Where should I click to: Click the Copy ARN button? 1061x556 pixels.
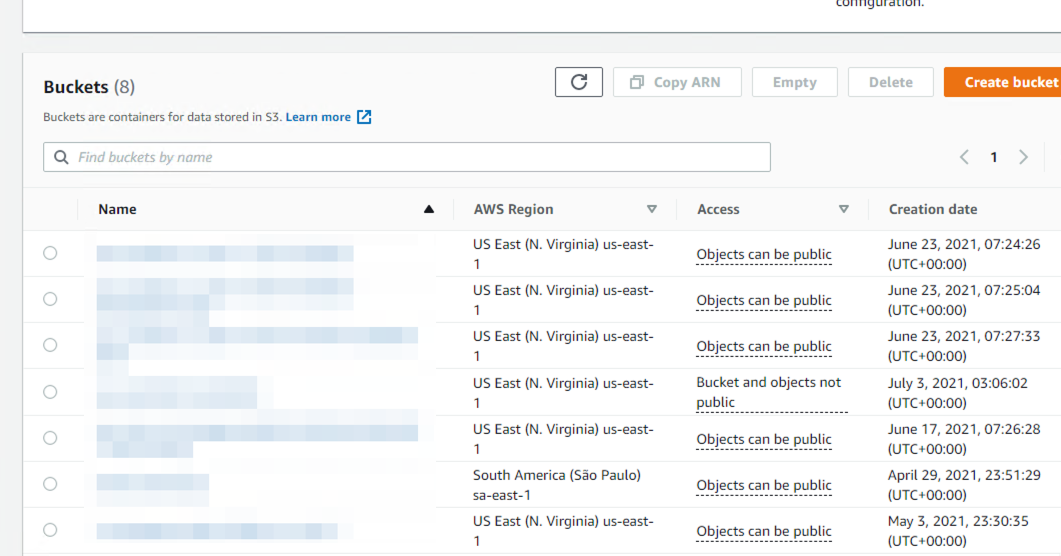pyautogui.click(x=677, y=83)
